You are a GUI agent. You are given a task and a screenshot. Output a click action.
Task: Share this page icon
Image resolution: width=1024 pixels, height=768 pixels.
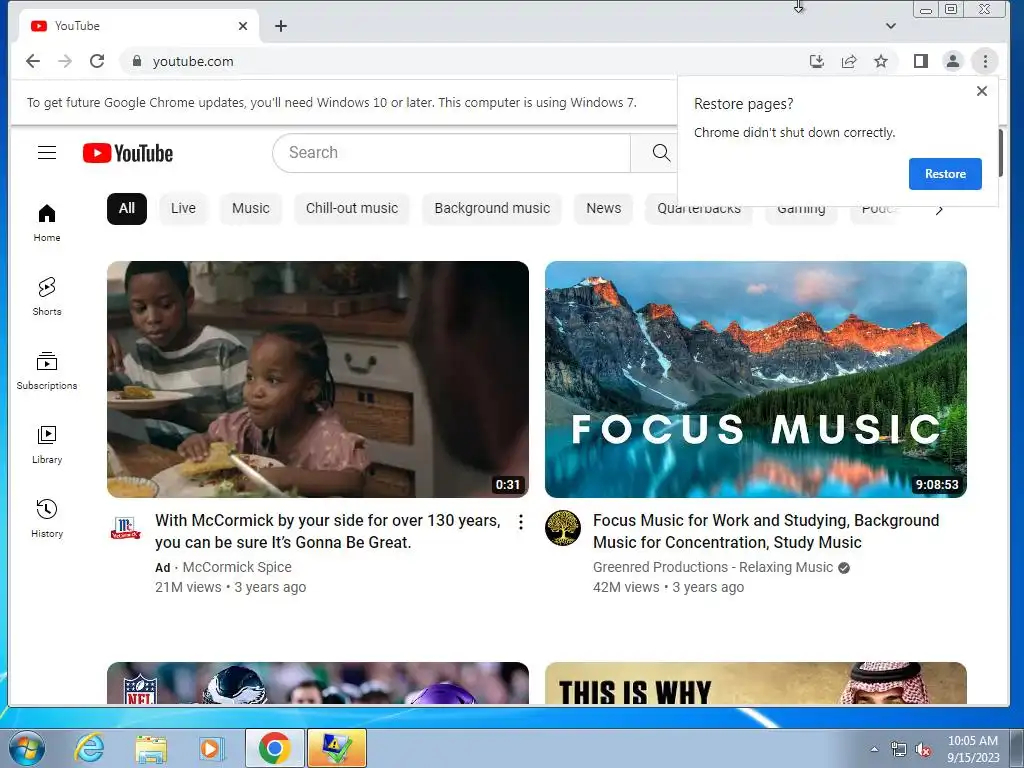coord(849,61)
